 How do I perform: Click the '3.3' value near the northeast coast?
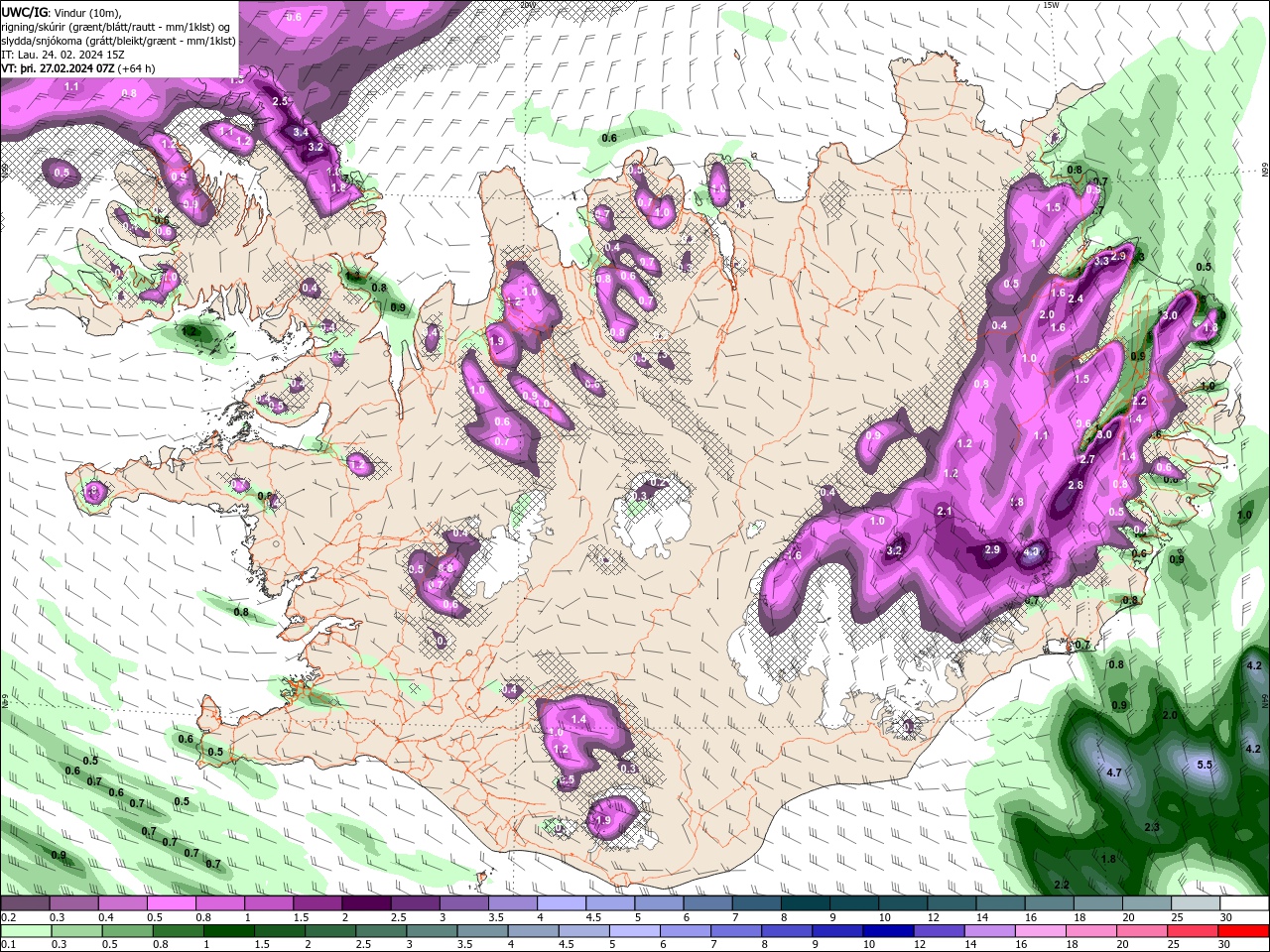click(1102, 261)
